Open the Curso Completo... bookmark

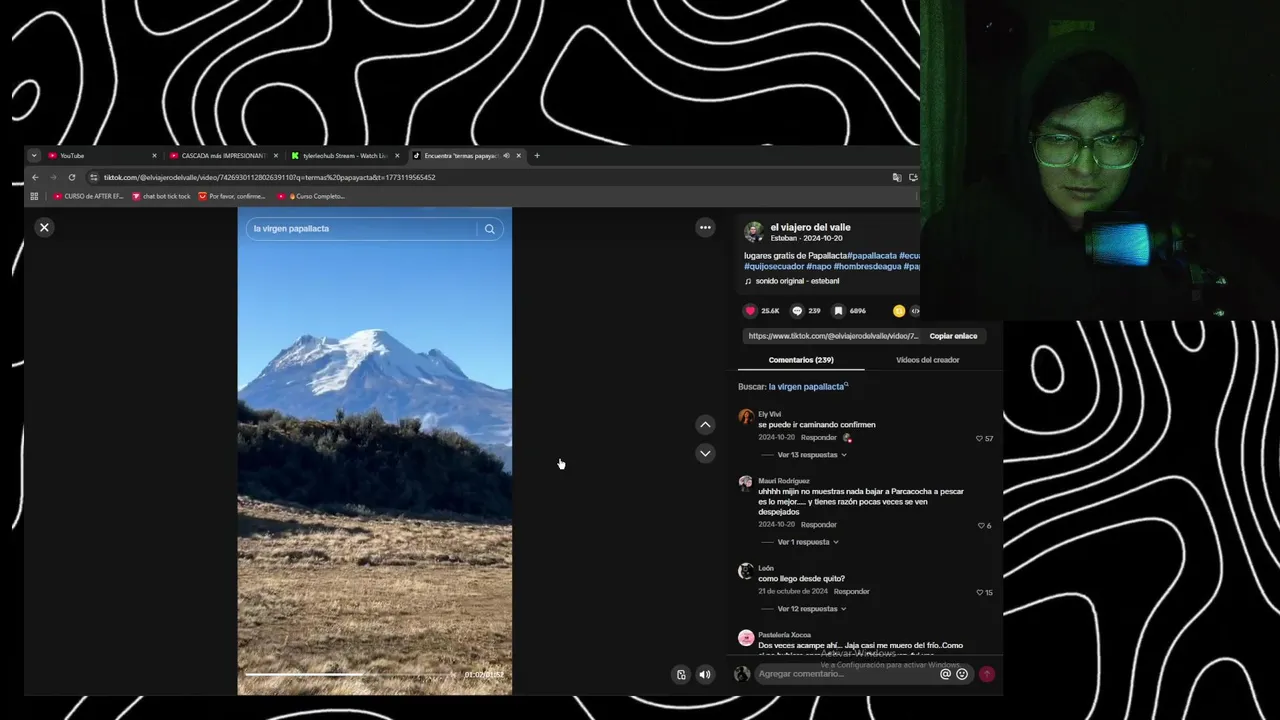coord(311,196)
